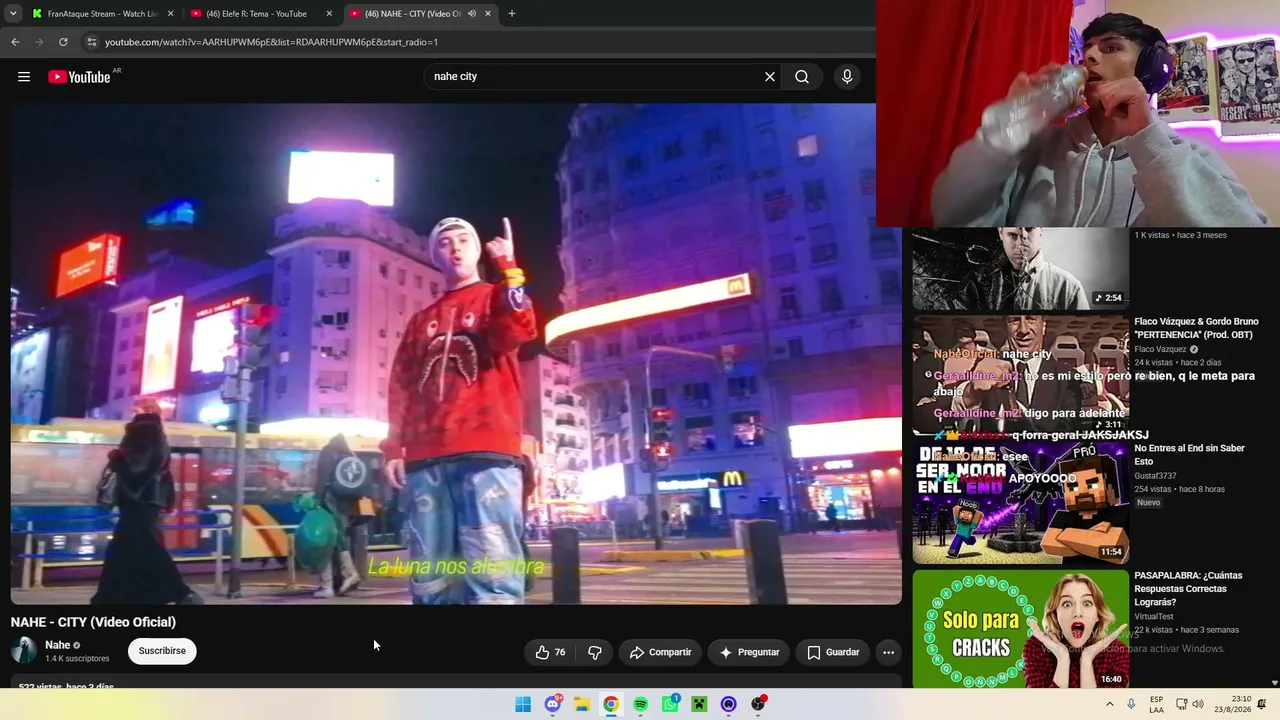Close the Elefe R: Tema tab
The width and height of the screenshot is (1280, 720).
point(329,14)
